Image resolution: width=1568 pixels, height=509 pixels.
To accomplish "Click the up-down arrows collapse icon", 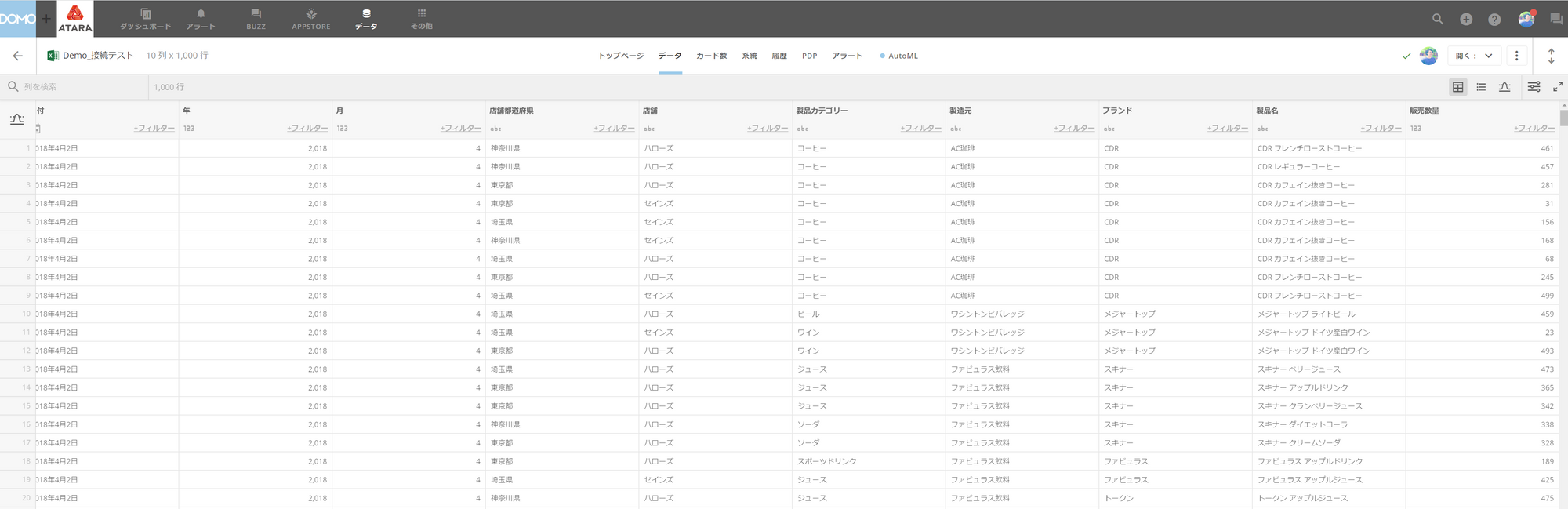I will coord(1551,56).
